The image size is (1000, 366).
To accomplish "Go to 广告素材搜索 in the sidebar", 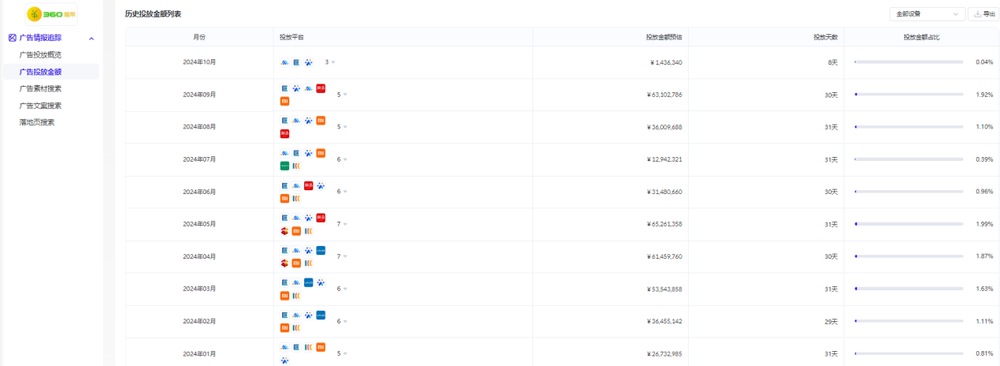I will 40,89.
